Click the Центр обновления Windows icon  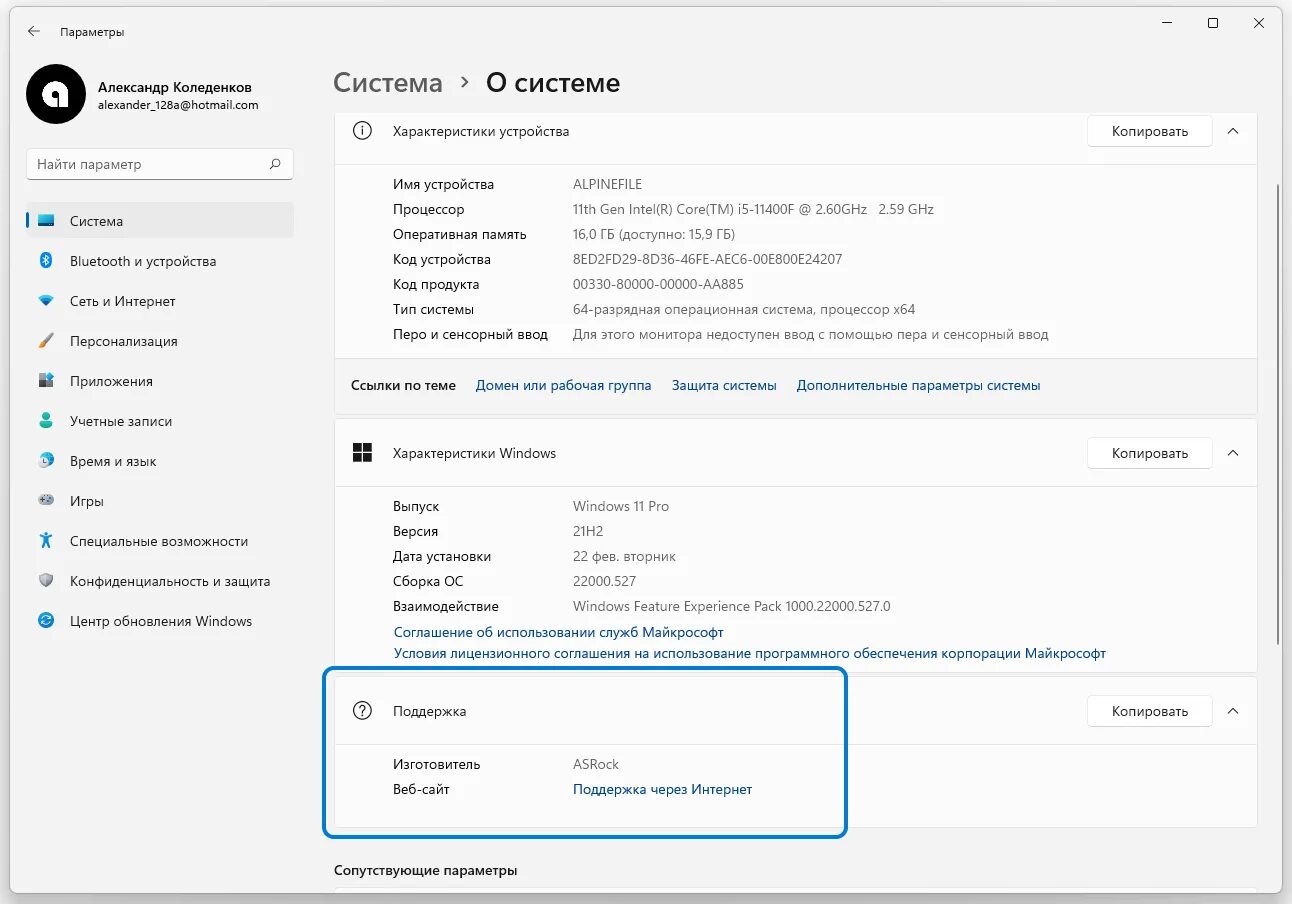(x=46, y=621)
